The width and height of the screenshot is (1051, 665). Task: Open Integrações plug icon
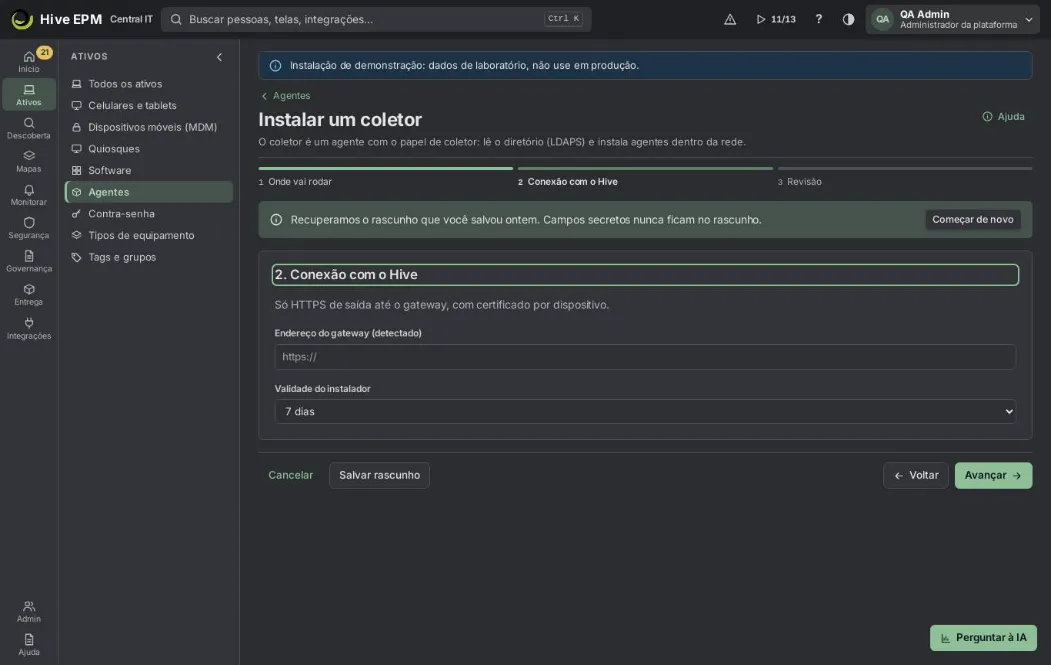click(x=29, y=328)
